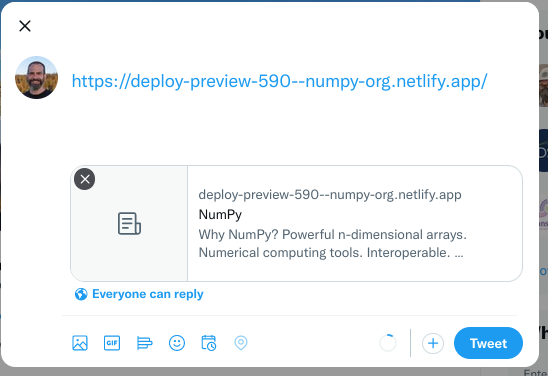
Task: Add another tweet with the plus button
Action: point(433,343)
